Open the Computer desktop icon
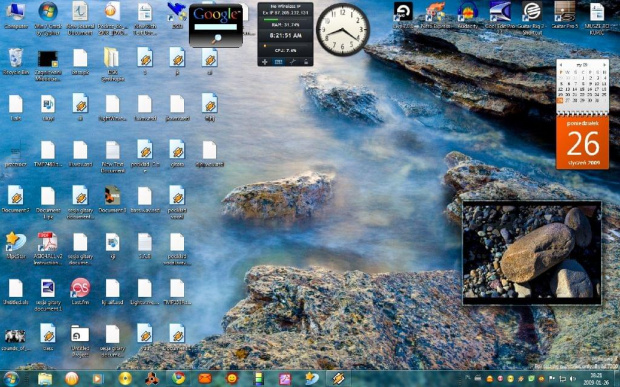This screenshot has height=387, width=620. pos(16,16)
